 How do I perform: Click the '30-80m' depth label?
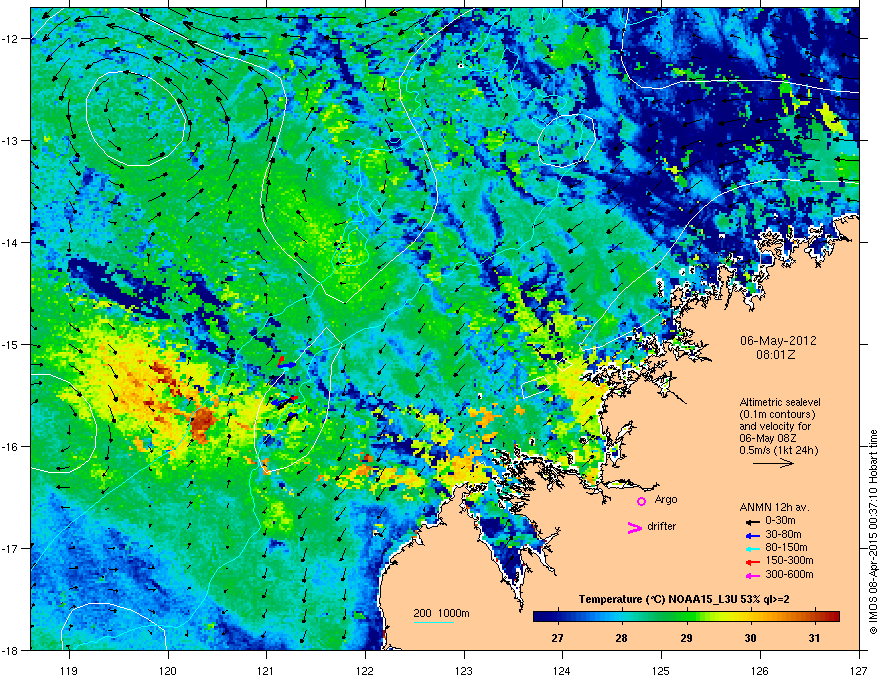(783, 534)
